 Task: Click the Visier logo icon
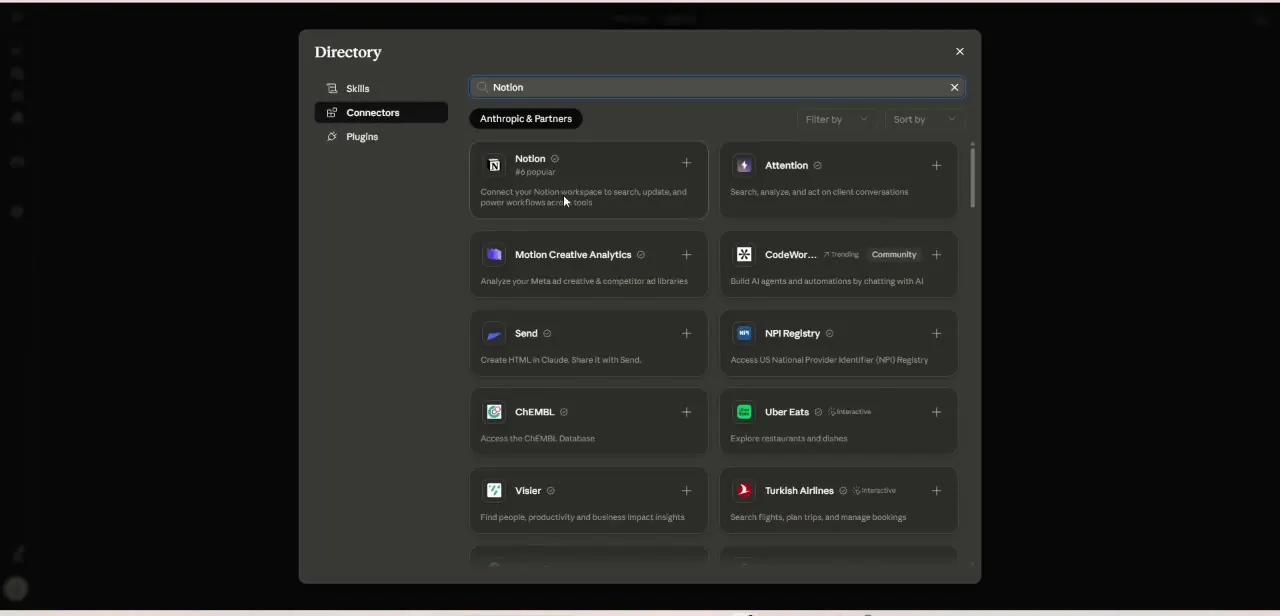(x=494, y=491)
